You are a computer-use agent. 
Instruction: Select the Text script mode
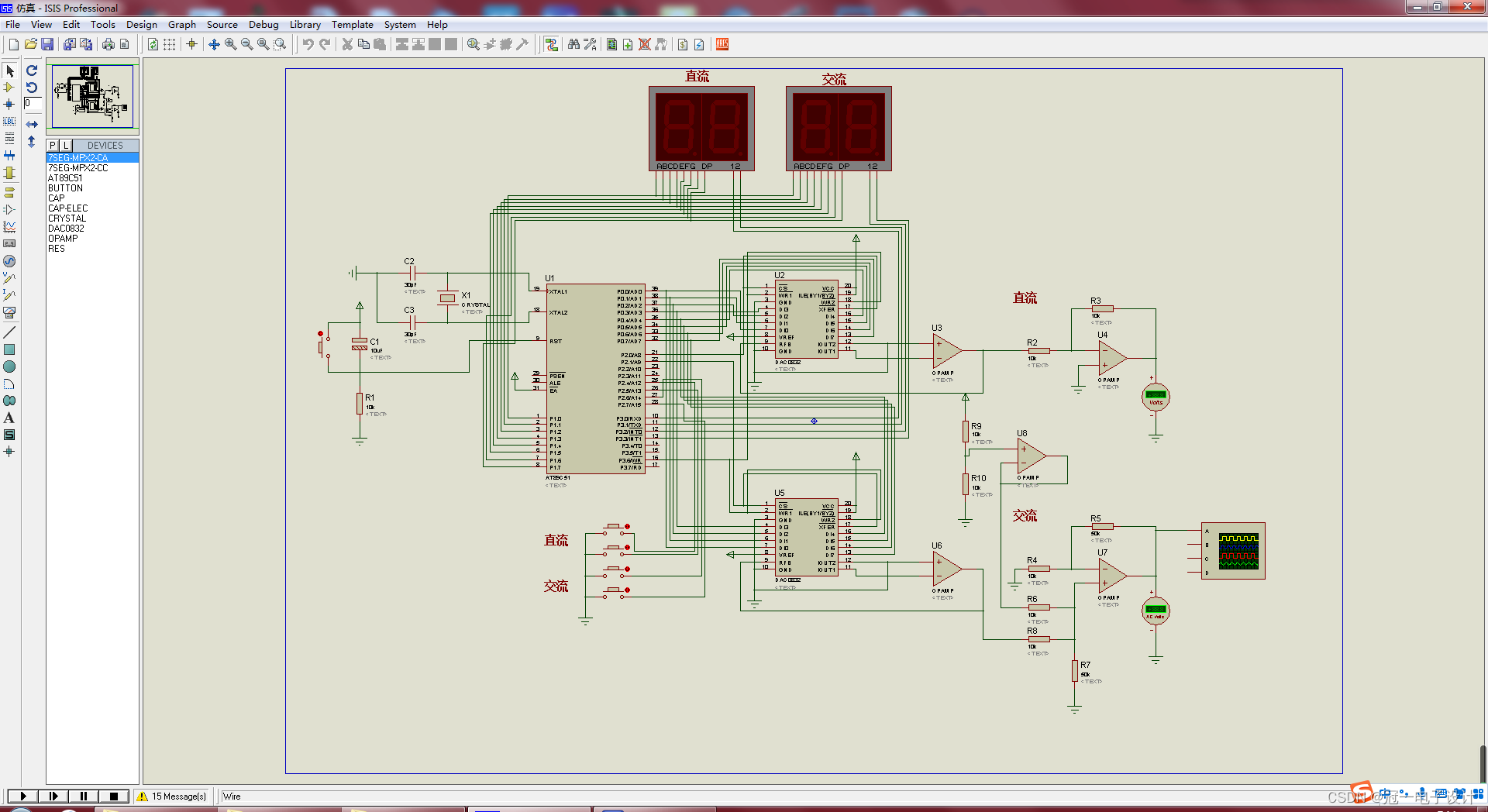pyautogui.click(x=9, y=138)
